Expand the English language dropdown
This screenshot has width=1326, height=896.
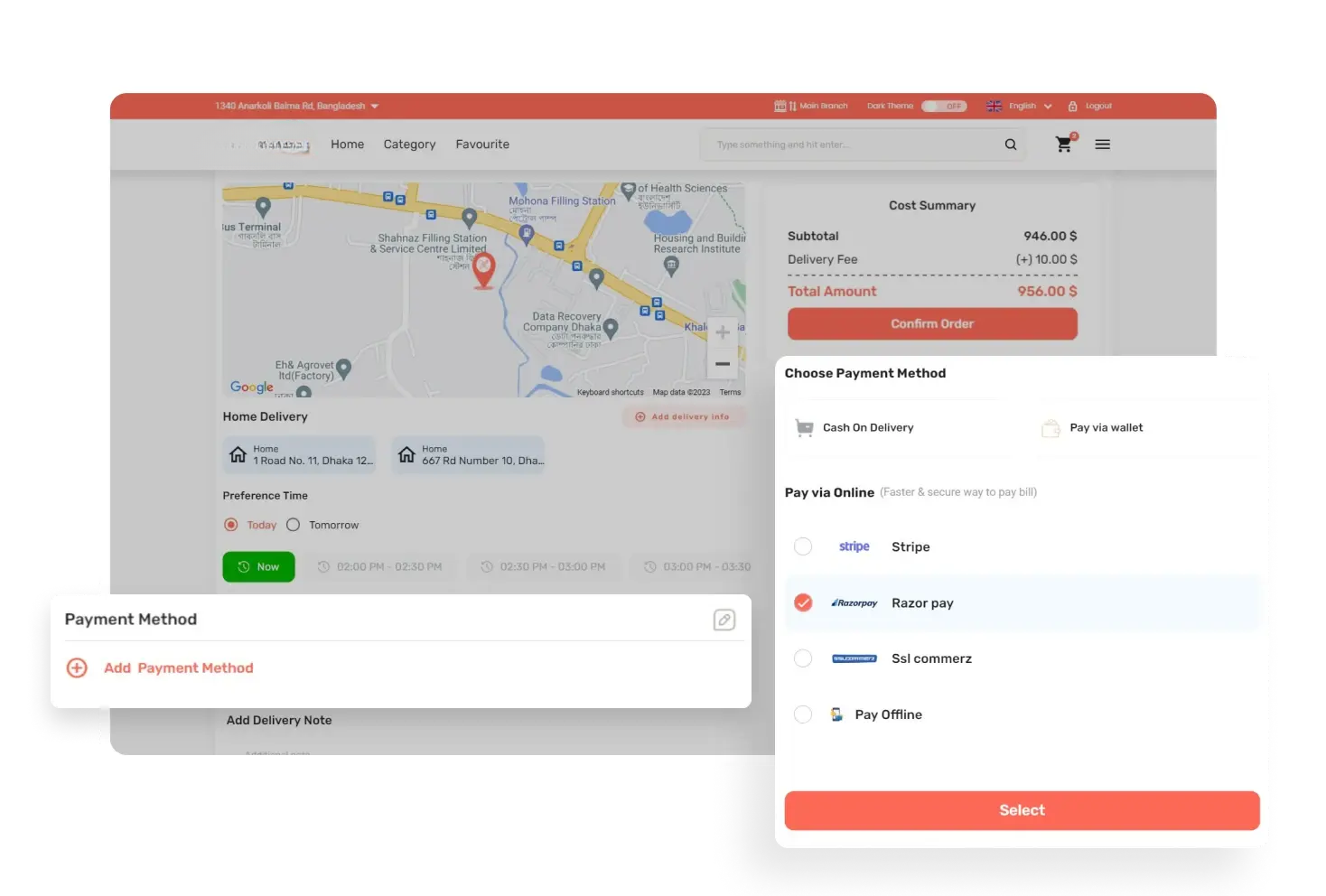(1021, 107)
